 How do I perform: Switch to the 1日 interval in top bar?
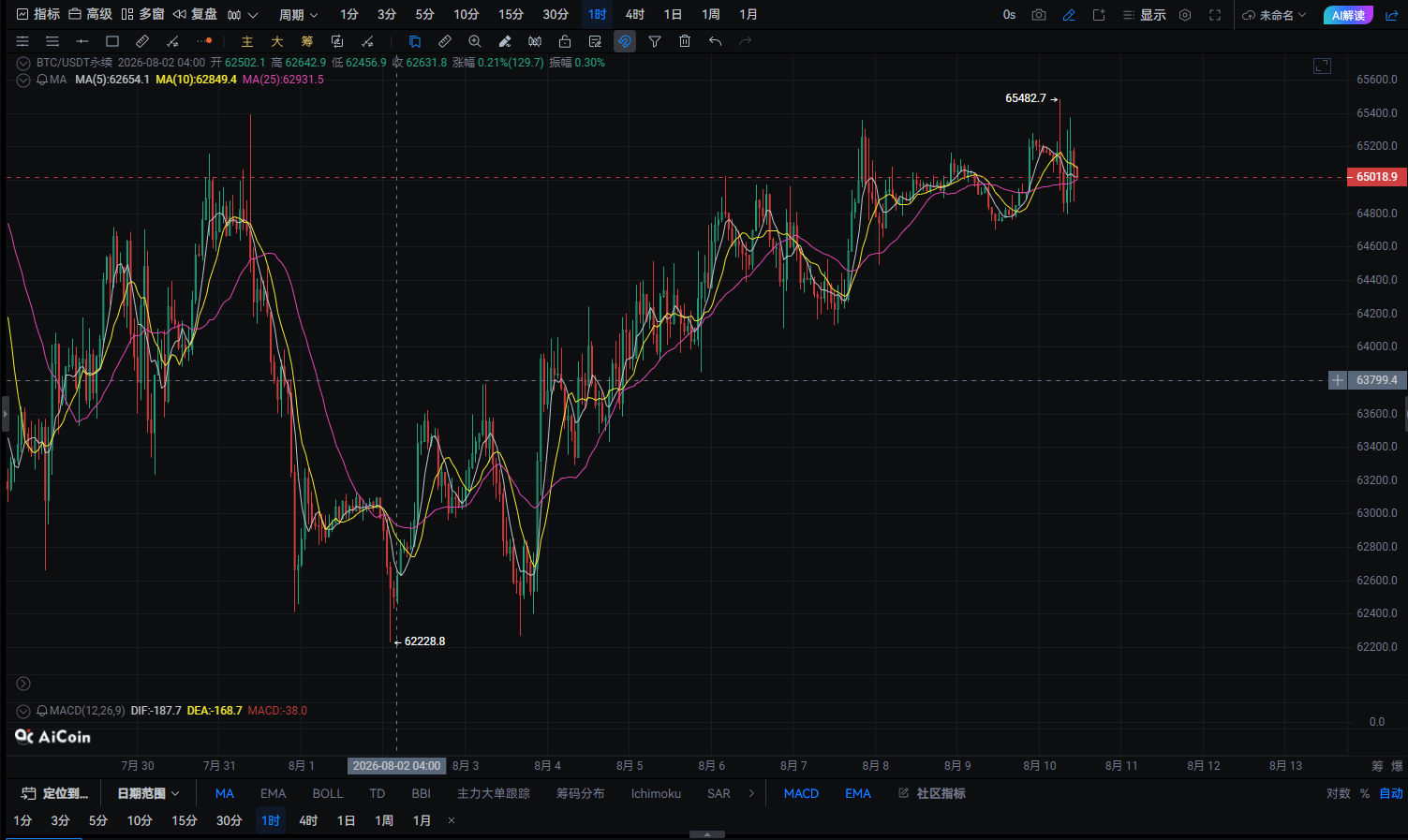click(x=673, y=15)
